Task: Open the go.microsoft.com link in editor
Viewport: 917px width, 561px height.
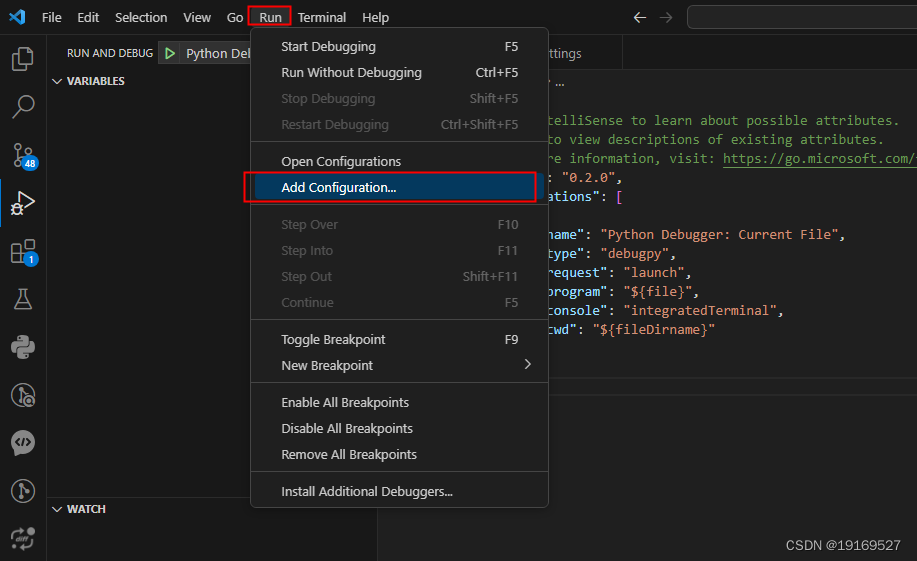Action: pyautogui.click(x=819, y=159)
